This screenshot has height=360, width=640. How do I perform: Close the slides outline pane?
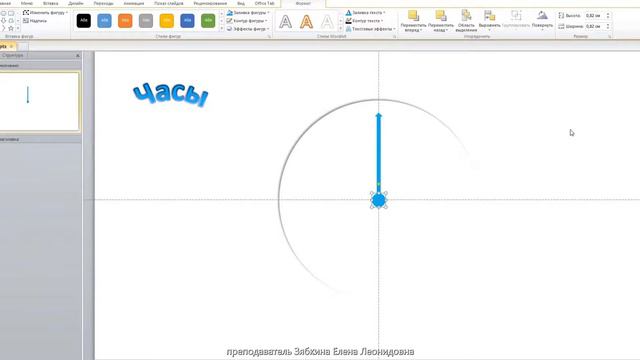point(78,55)
